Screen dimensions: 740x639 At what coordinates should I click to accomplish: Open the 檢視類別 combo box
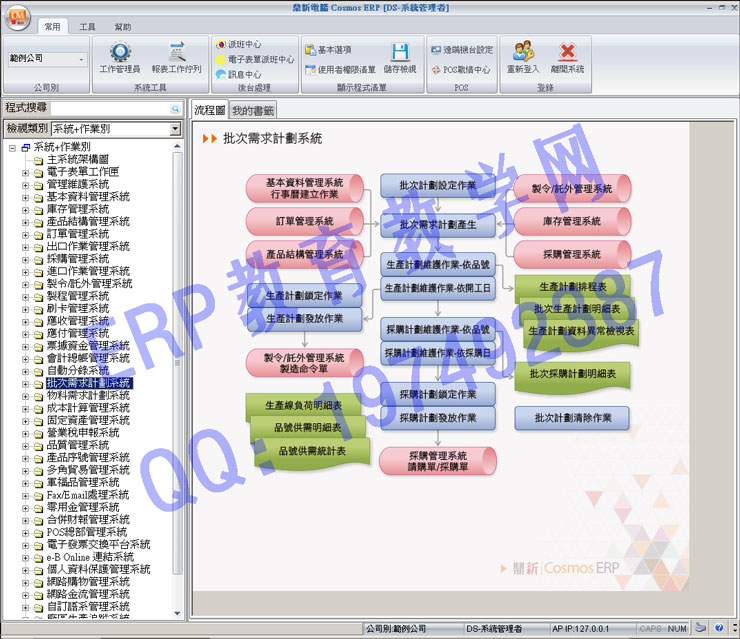pyautogui.click(x=175, y=128)
